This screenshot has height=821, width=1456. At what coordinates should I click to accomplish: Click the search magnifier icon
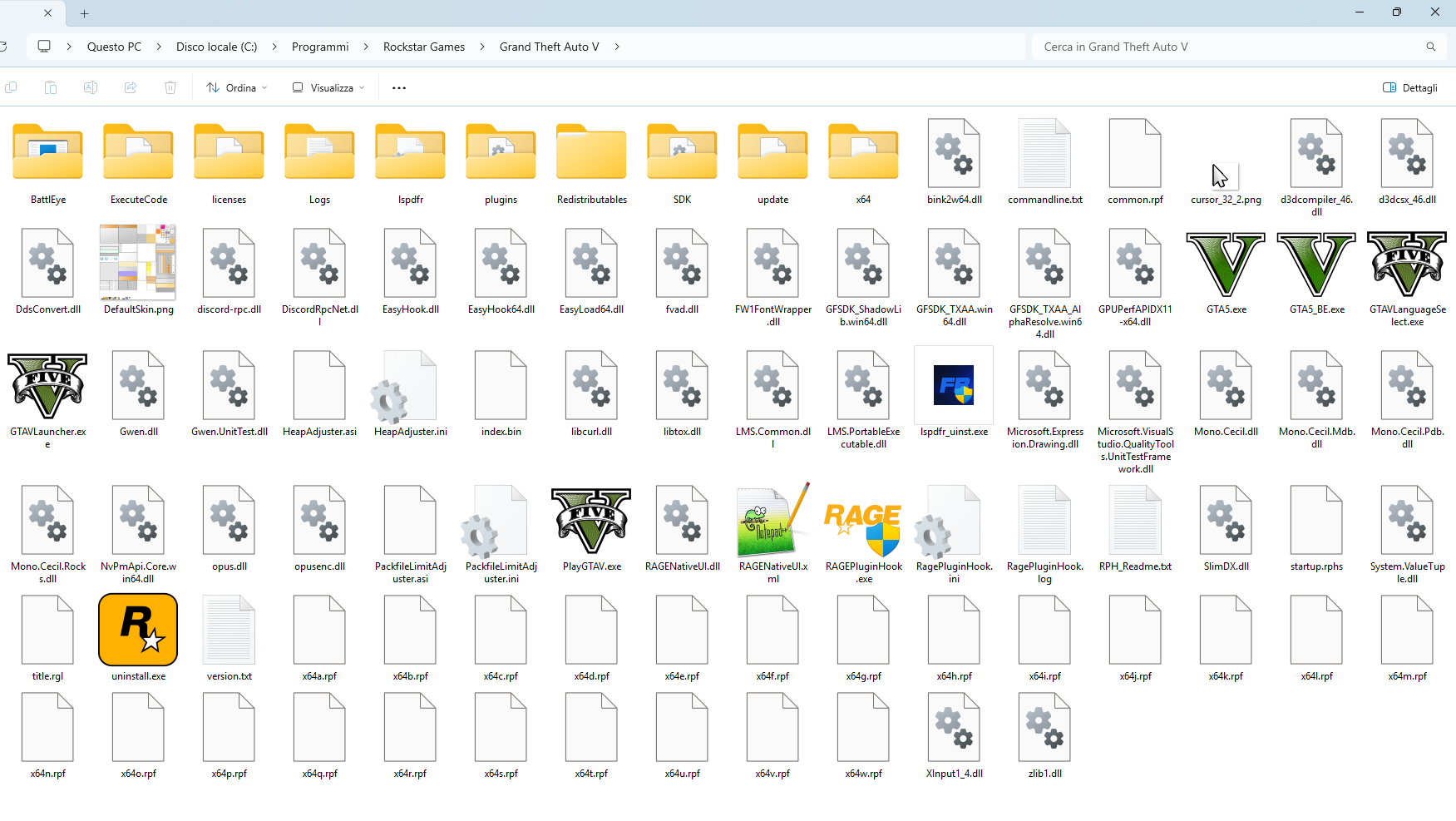click(x=1431, y=47)
